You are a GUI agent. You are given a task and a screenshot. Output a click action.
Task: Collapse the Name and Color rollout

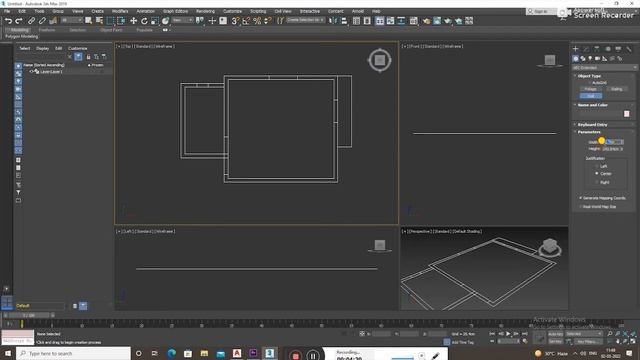(592, 105)
